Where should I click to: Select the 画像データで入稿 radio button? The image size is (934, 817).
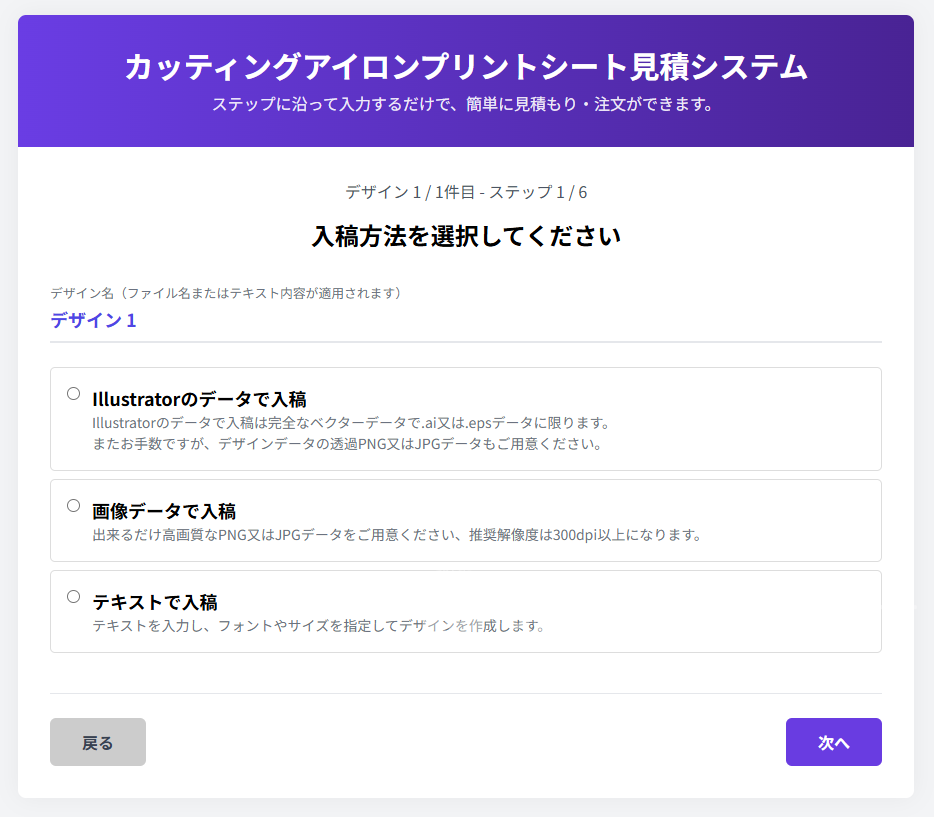coord(73,506)
